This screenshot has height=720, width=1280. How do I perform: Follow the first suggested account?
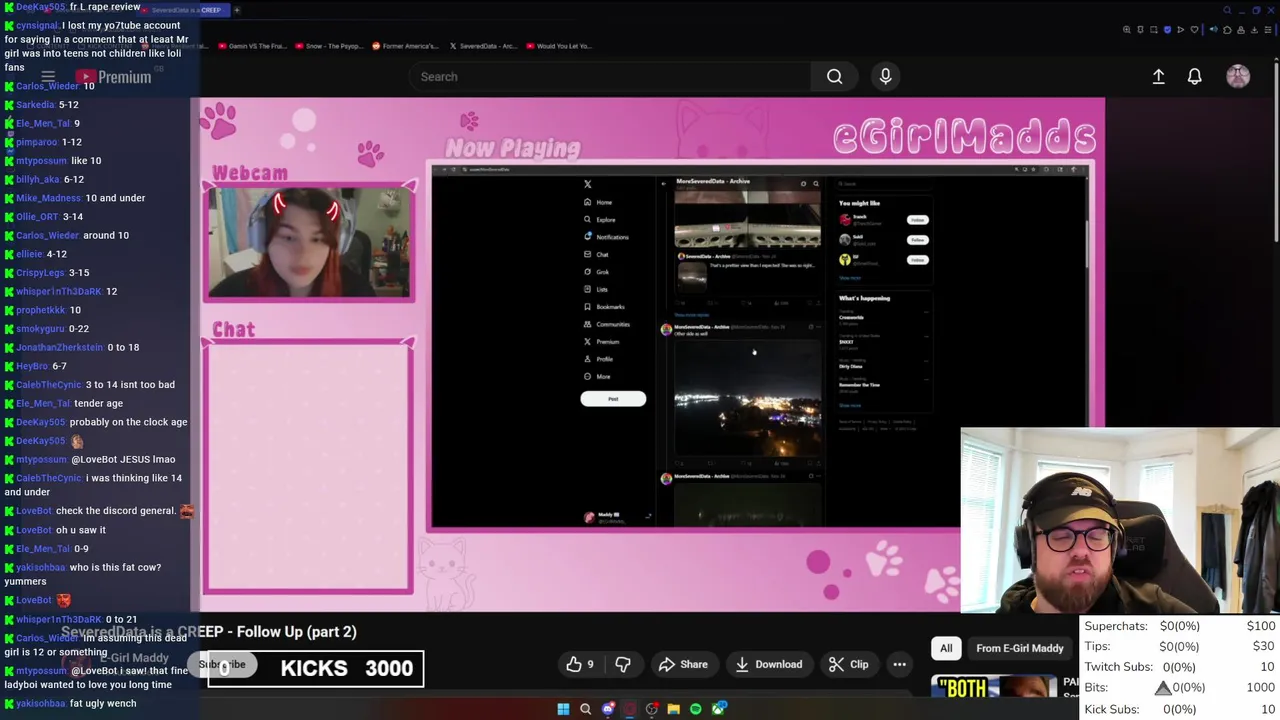click(x=918, y=220)
